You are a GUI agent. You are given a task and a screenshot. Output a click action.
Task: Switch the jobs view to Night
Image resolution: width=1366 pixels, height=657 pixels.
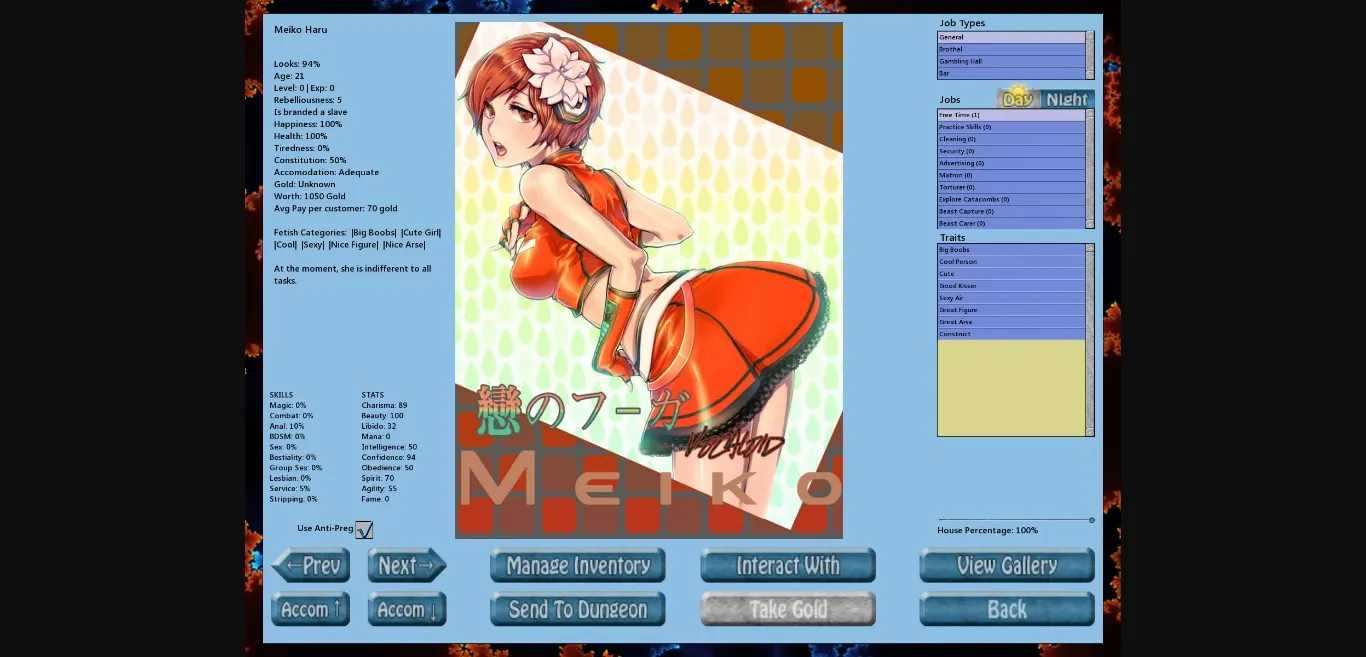(x=1065, y=99)
